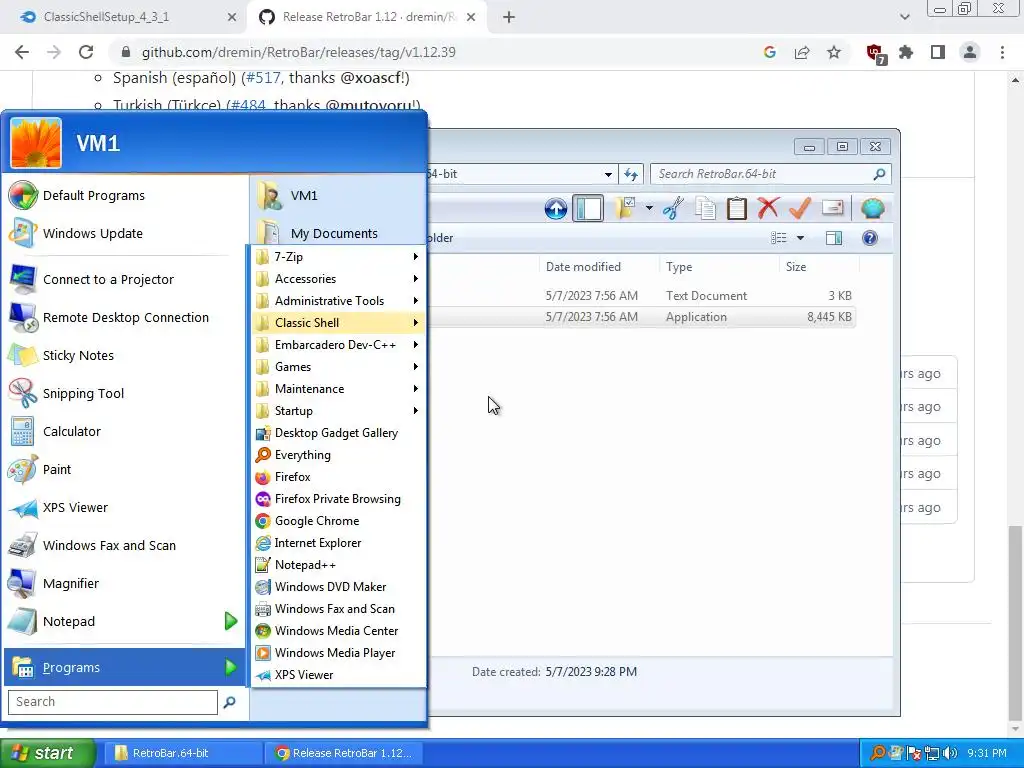Viewport: 1024px width, 768px height.
Task: Switch to the ClassicShellSetup_4_3_1 tab
Action: coord(124,17)
